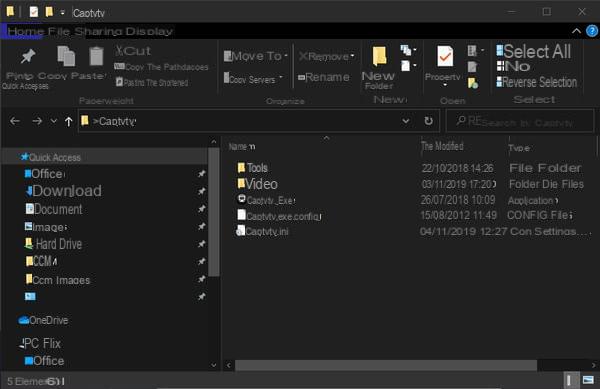Open the Copy To dropdown
The width and height of the screenshot is (600, 389).
pyautogui.click(x=253, y=79)
